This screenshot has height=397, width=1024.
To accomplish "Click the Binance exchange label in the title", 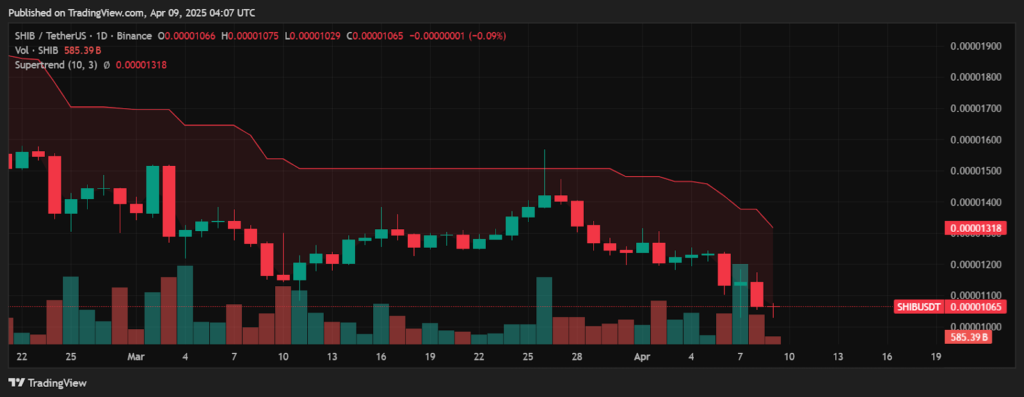I will [x=133, y=36].
